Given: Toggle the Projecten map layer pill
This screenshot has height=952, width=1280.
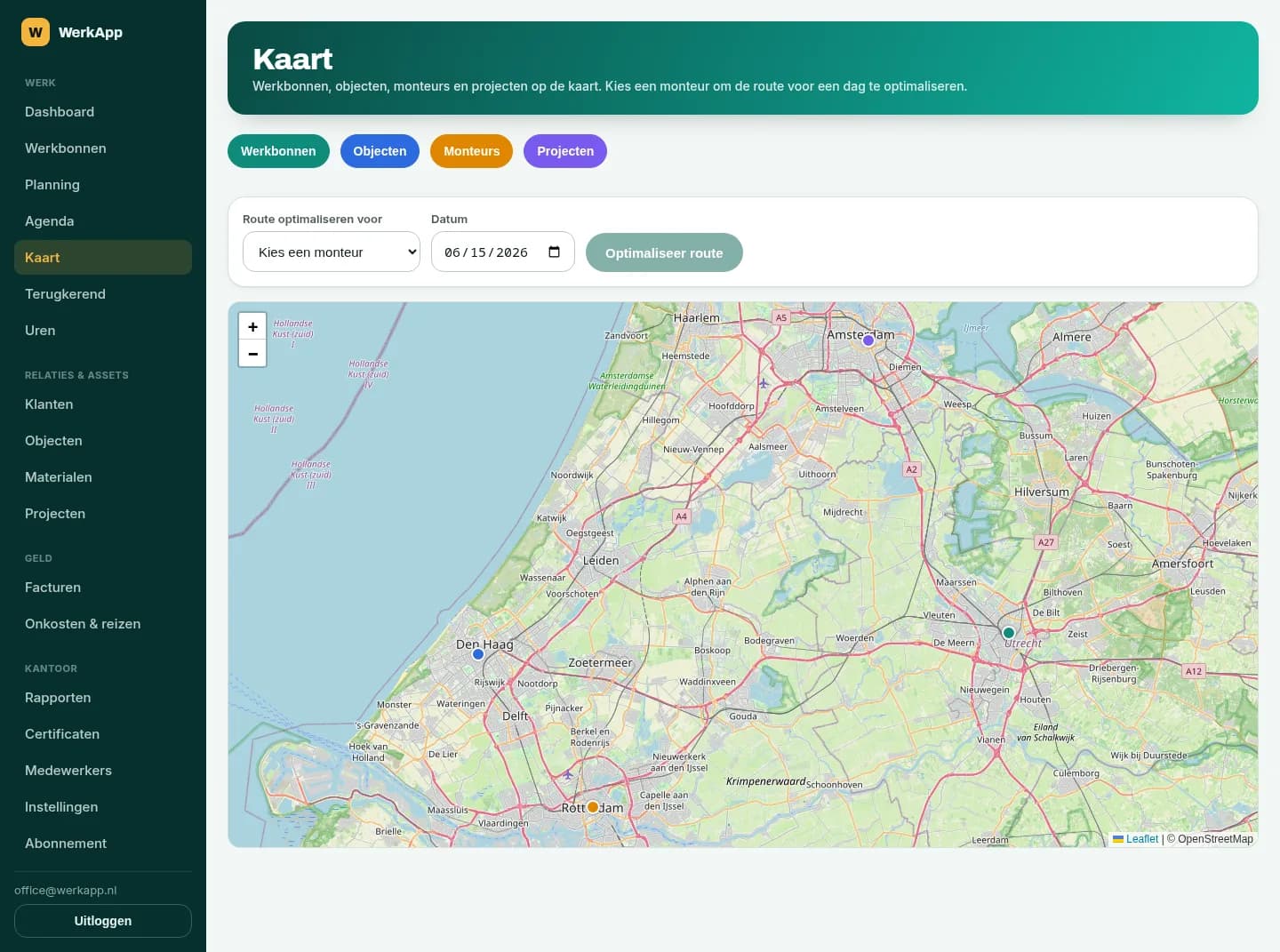Looking at the screenshot, I should (x=565, y=151).
